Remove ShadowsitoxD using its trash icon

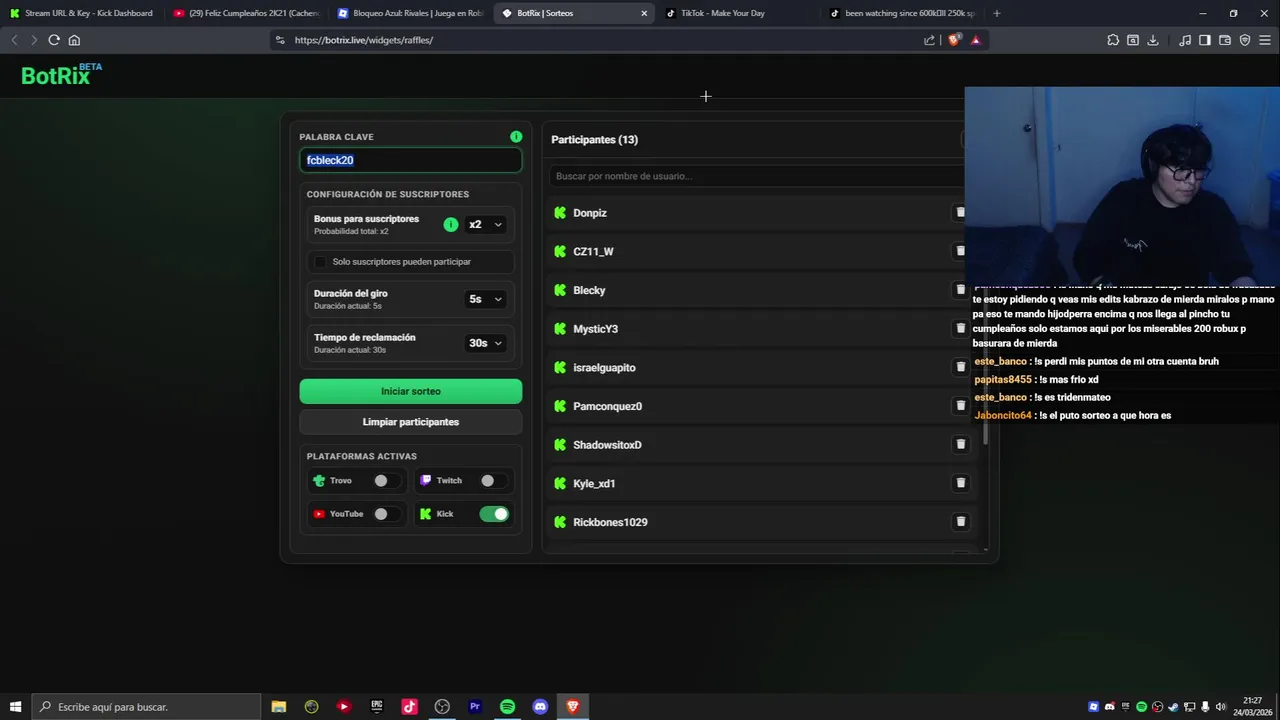pyautogui.click(x=960, y=444)
